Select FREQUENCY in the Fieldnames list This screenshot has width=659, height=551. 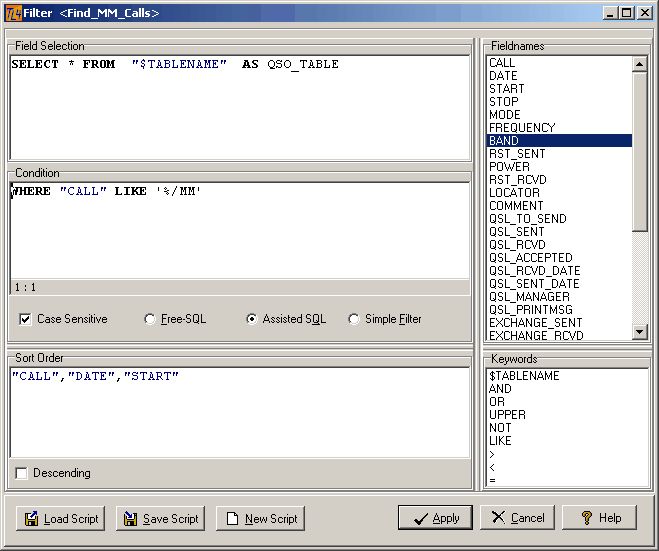click(559, 128)
